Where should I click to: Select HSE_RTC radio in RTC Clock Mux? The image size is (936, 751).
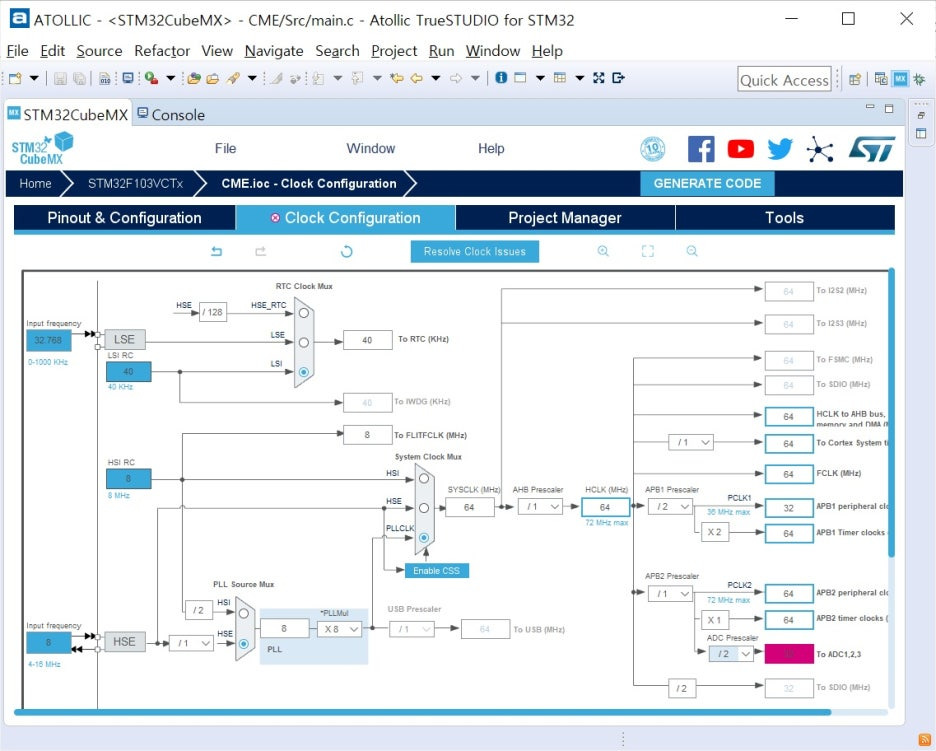point(304,313)
